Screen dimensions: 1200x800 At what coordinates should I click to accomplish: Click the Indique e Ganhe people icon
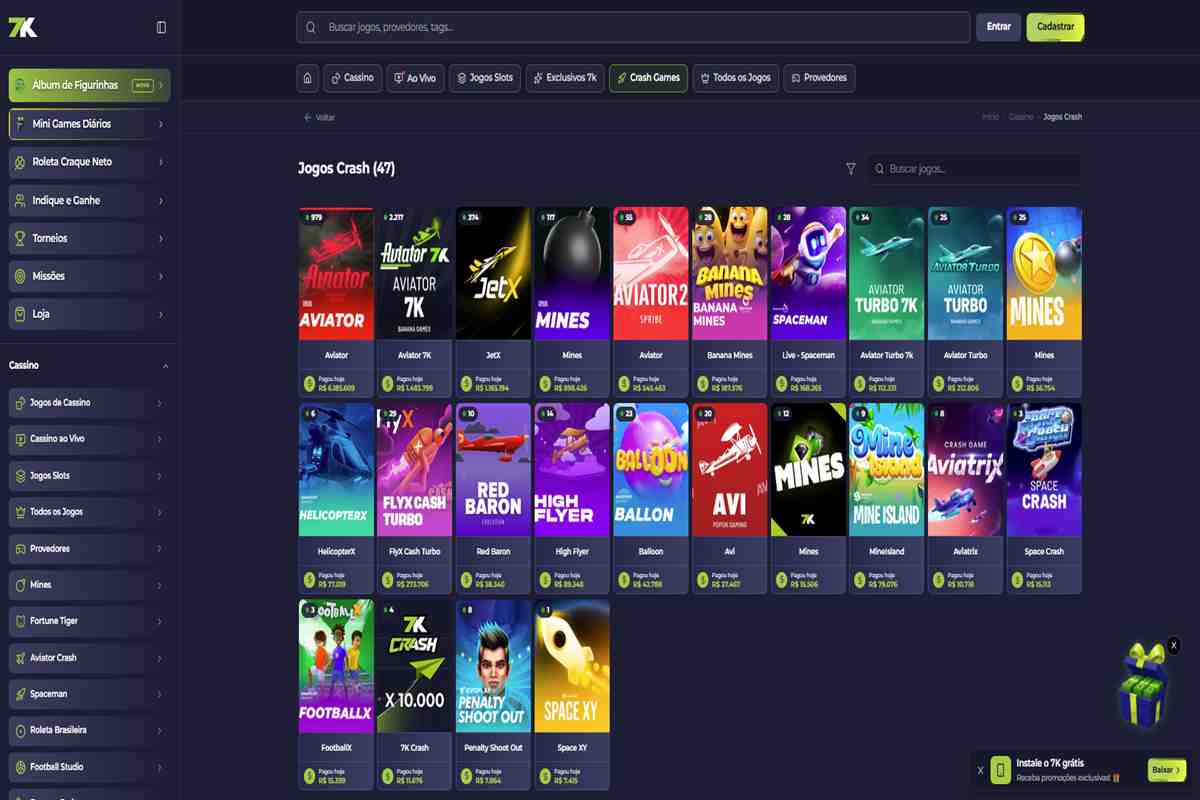[20, 200]
